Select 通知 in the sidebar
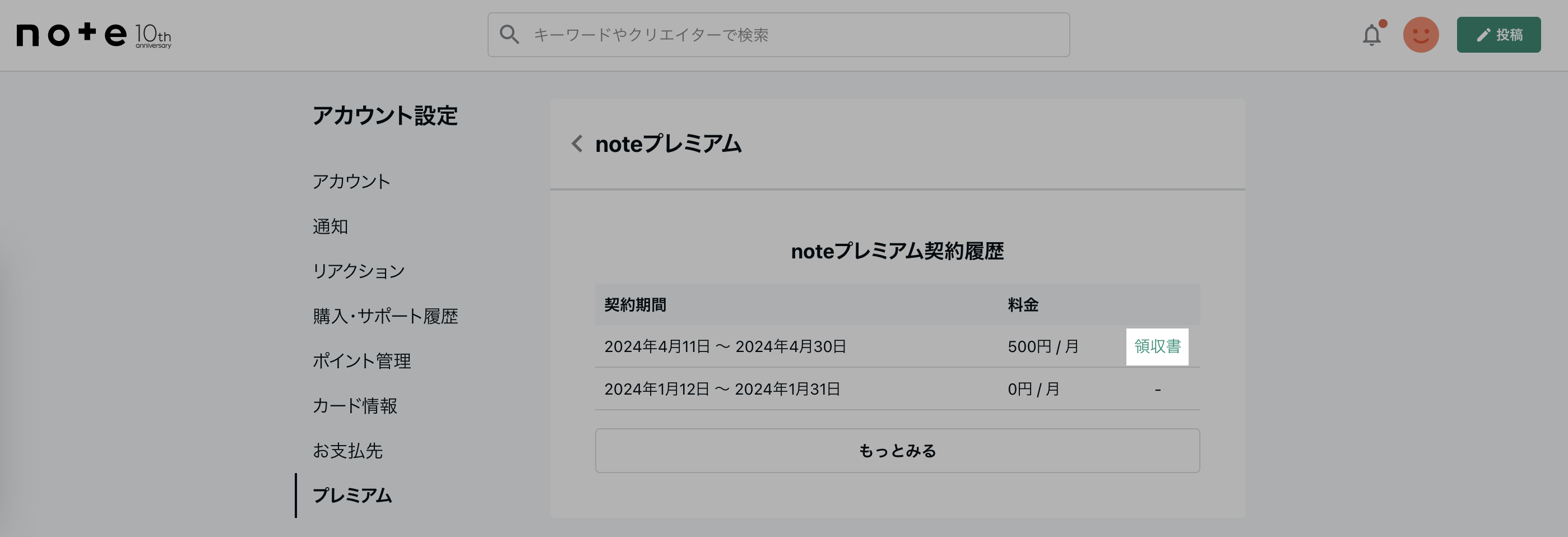Image resolution: width=1568 pixels, height=537 pixels. [x=330, y=226]
